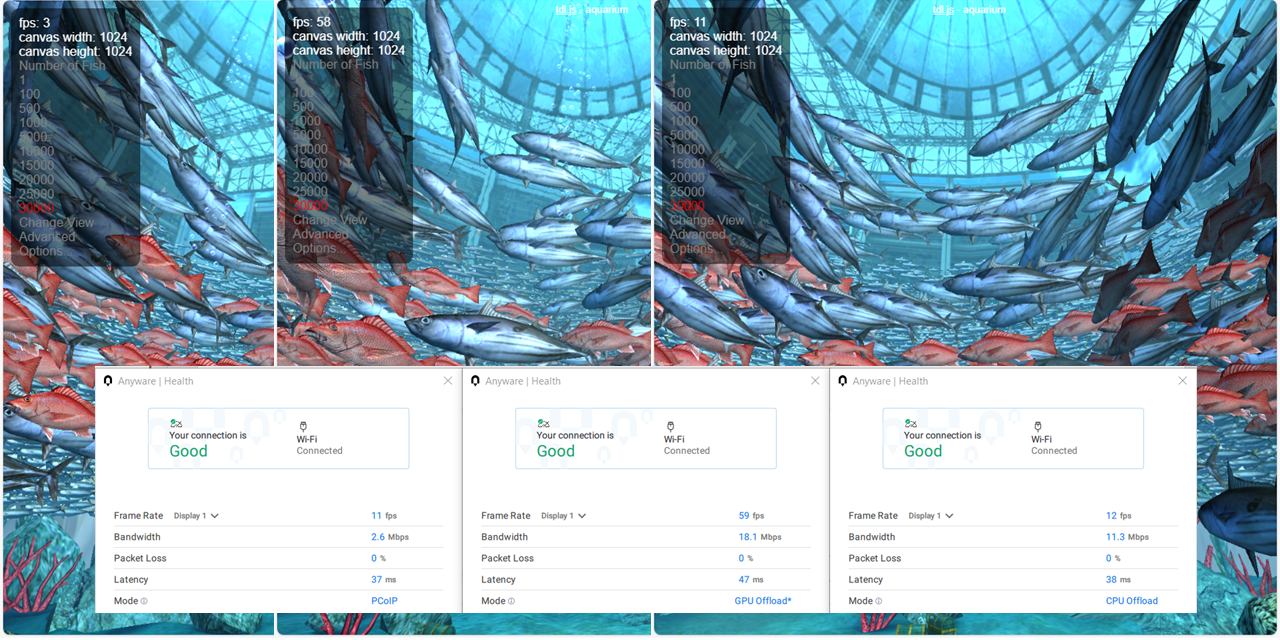Close the health window showing CPU Offload mode
The width and height of the screenshot is (1280, 640).
click(x=1182, y=381)
